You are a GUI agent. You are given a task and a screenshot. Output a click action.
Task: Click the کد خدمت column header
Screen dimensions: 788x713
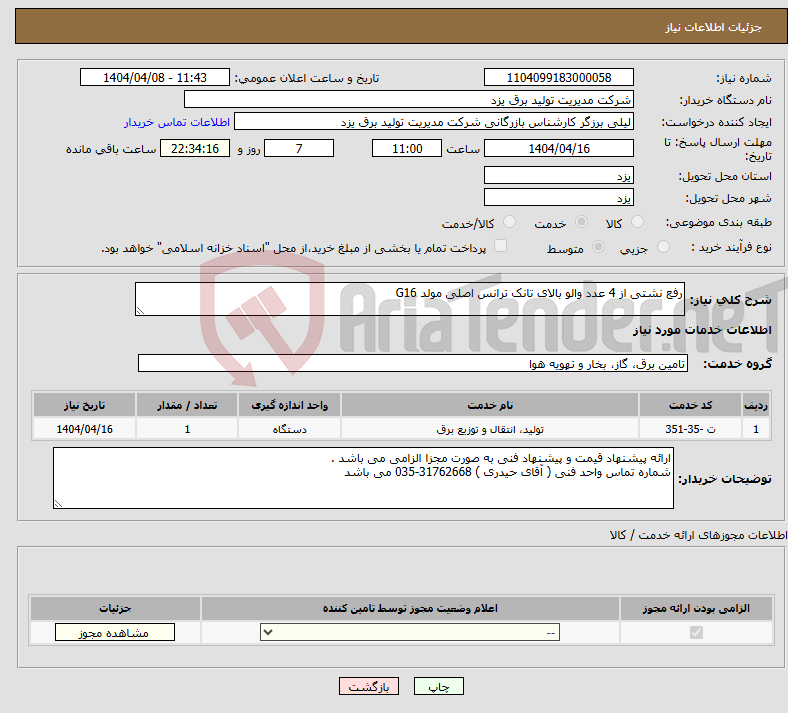(691, 405)
